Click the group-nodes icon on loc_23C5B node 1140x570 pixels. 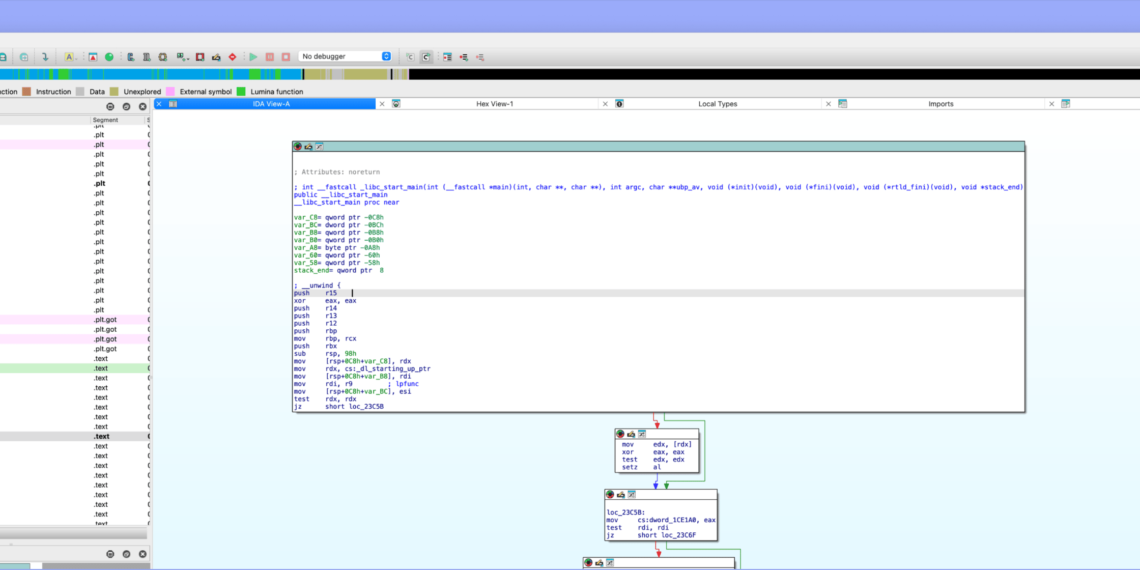[630, 495]
